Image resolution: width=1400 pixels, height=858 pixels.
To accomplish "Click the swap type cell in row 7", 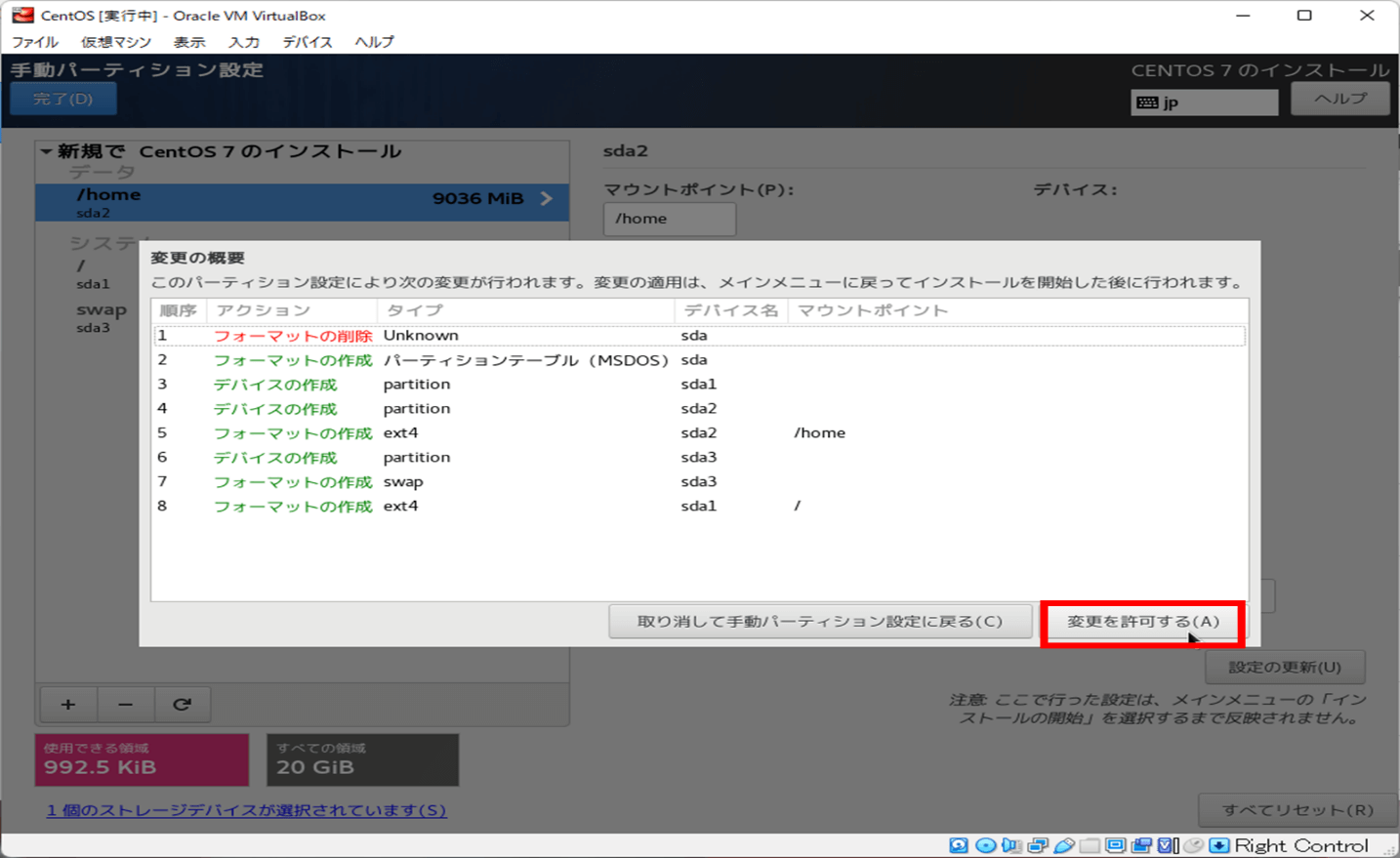I will tap(403, 482).
